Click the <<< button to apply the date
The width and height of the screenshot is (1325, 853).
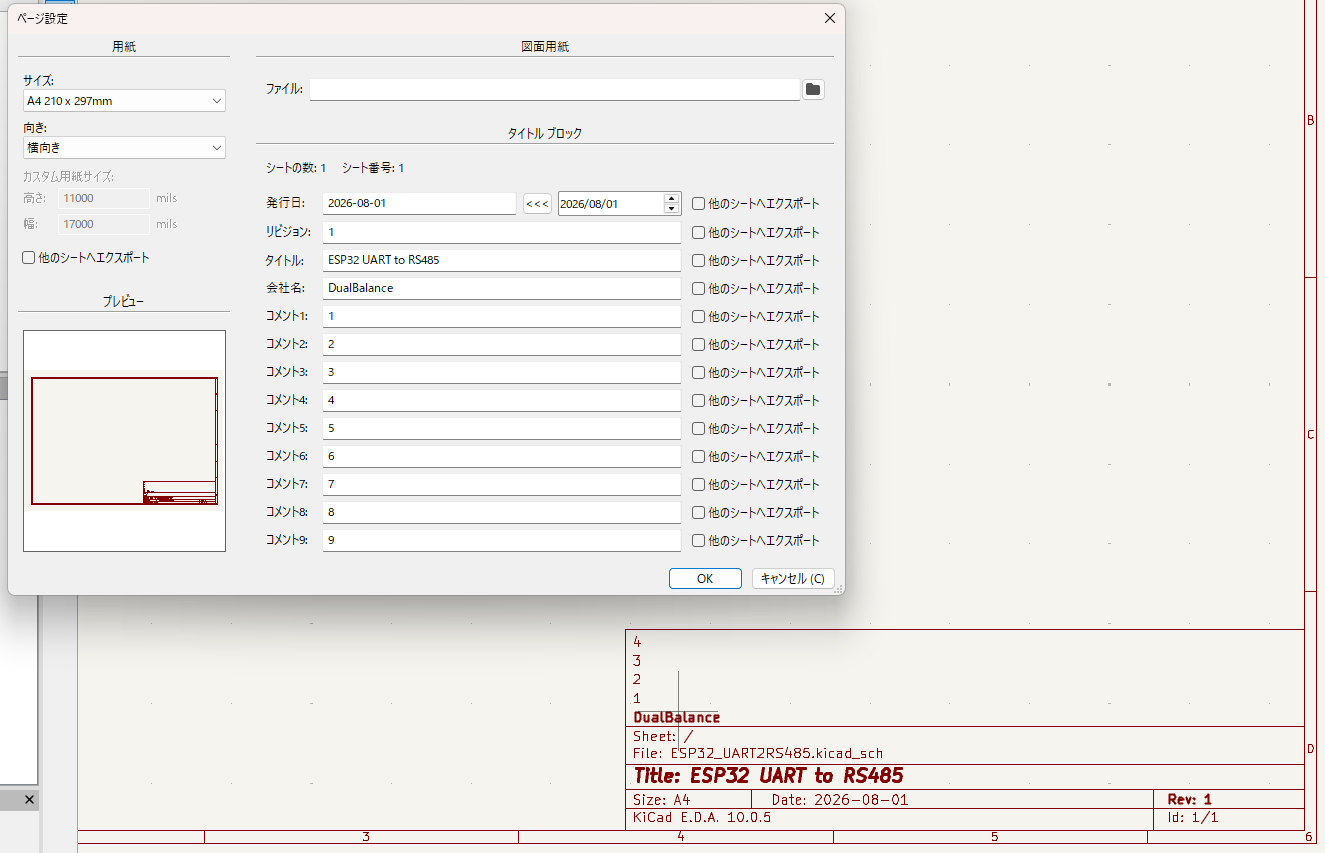(x=537, y=204)
